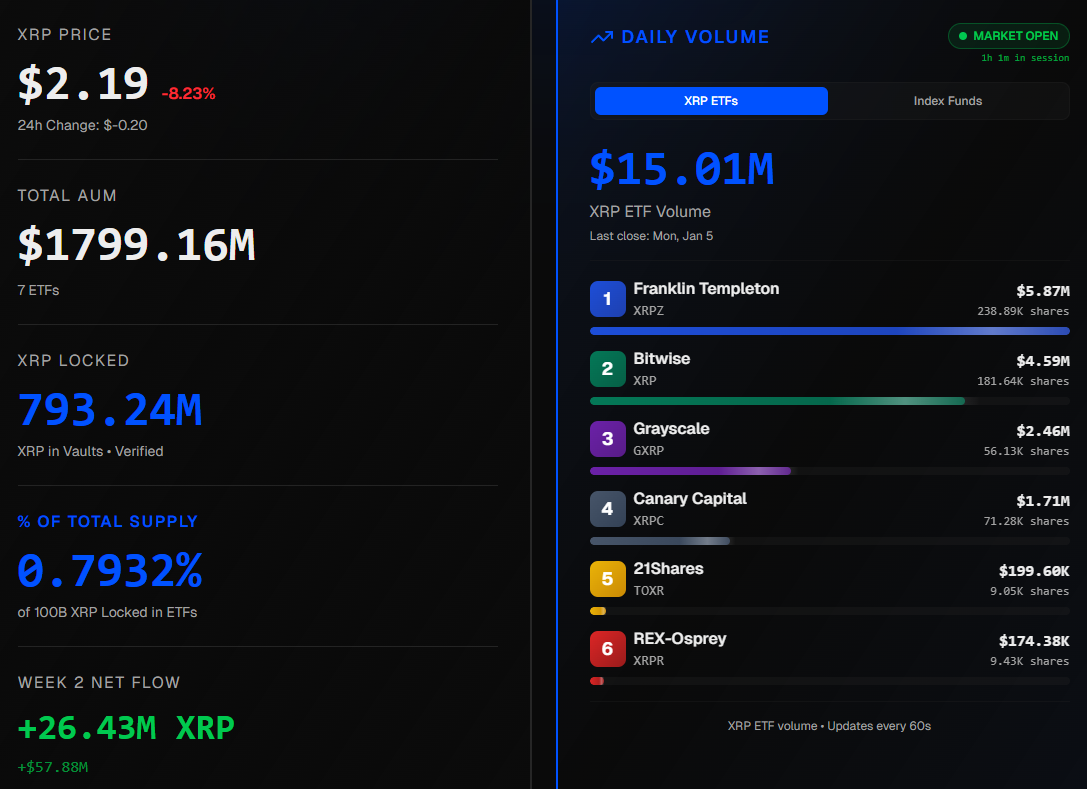The height and width of the screenshot is (789, 1087).
Task: Click the green market open status dot
Action: (x=962, y=36)
